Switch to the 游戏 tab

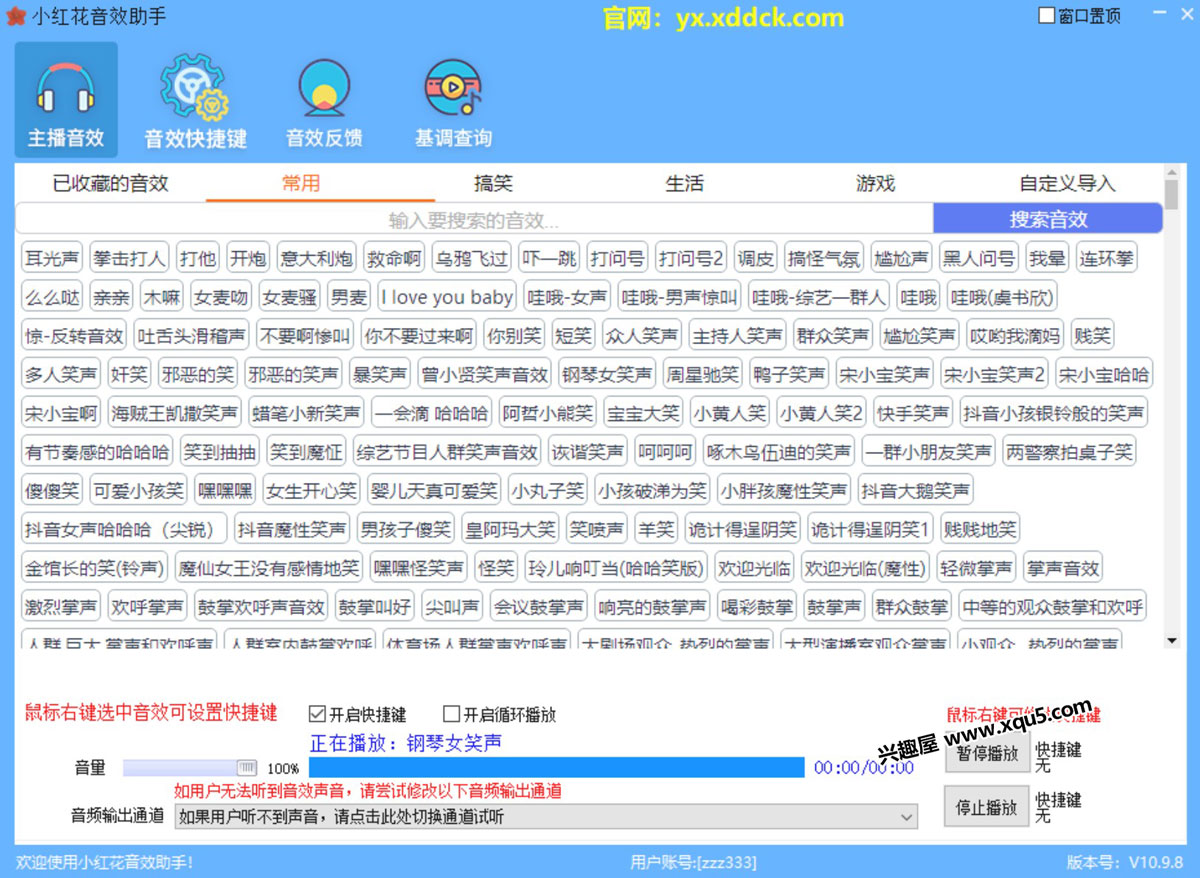point(875,183)
